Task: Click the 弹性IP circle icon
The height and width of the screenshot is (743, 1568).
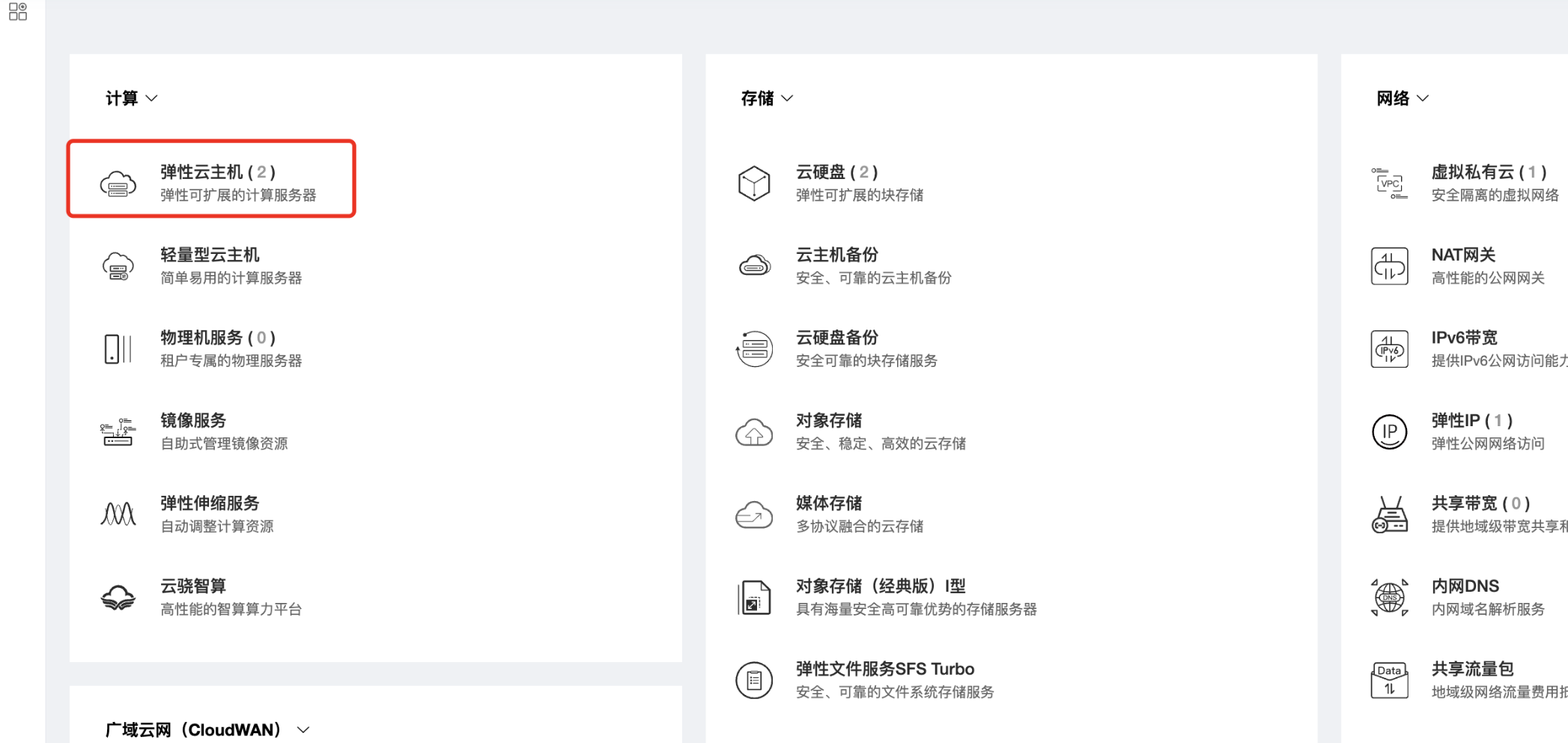Action: (1390, 432)
